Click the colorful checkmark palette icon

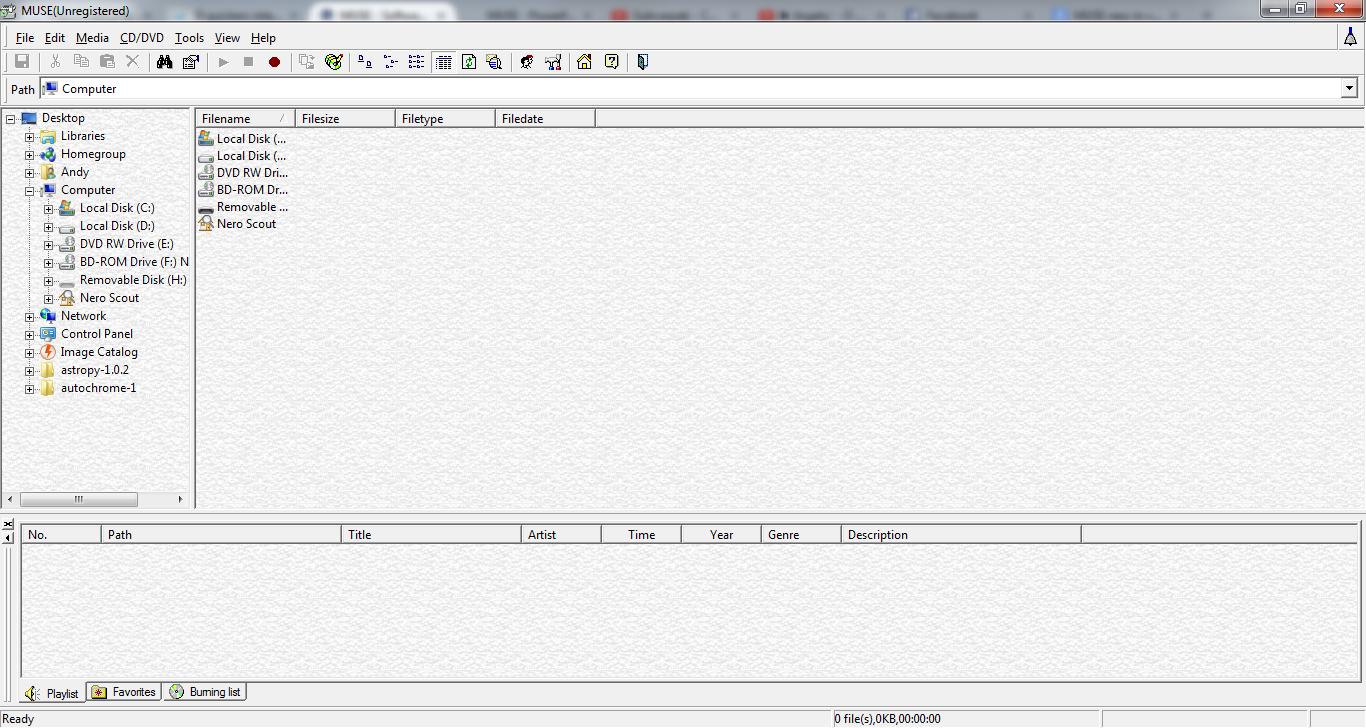tap(334, 62)
